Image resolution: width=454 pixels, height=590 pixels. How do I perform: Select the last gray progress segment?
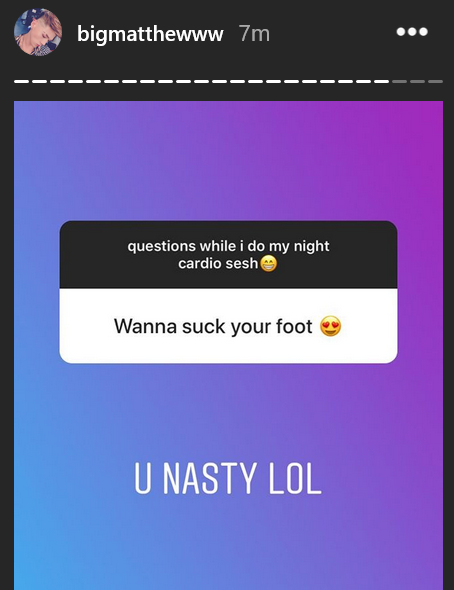tap(436, 81)
